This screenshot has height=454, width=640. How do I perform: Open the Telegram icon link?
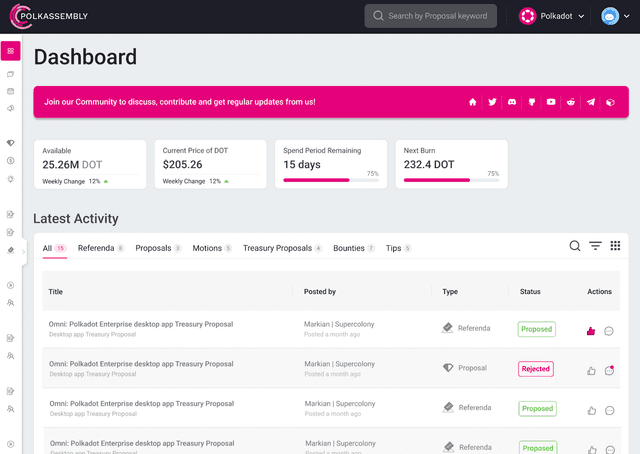(591, 102)
